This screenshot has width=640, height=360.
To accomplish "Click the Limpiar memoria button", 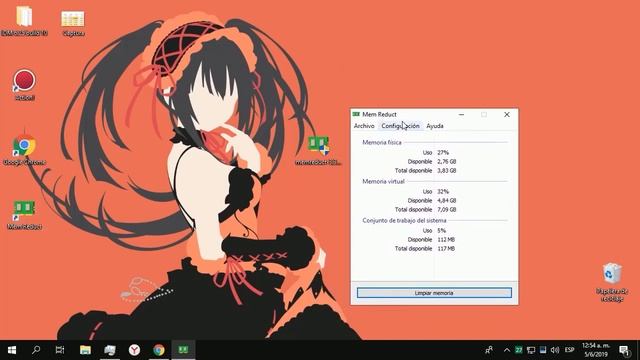I will coord(434,293).
